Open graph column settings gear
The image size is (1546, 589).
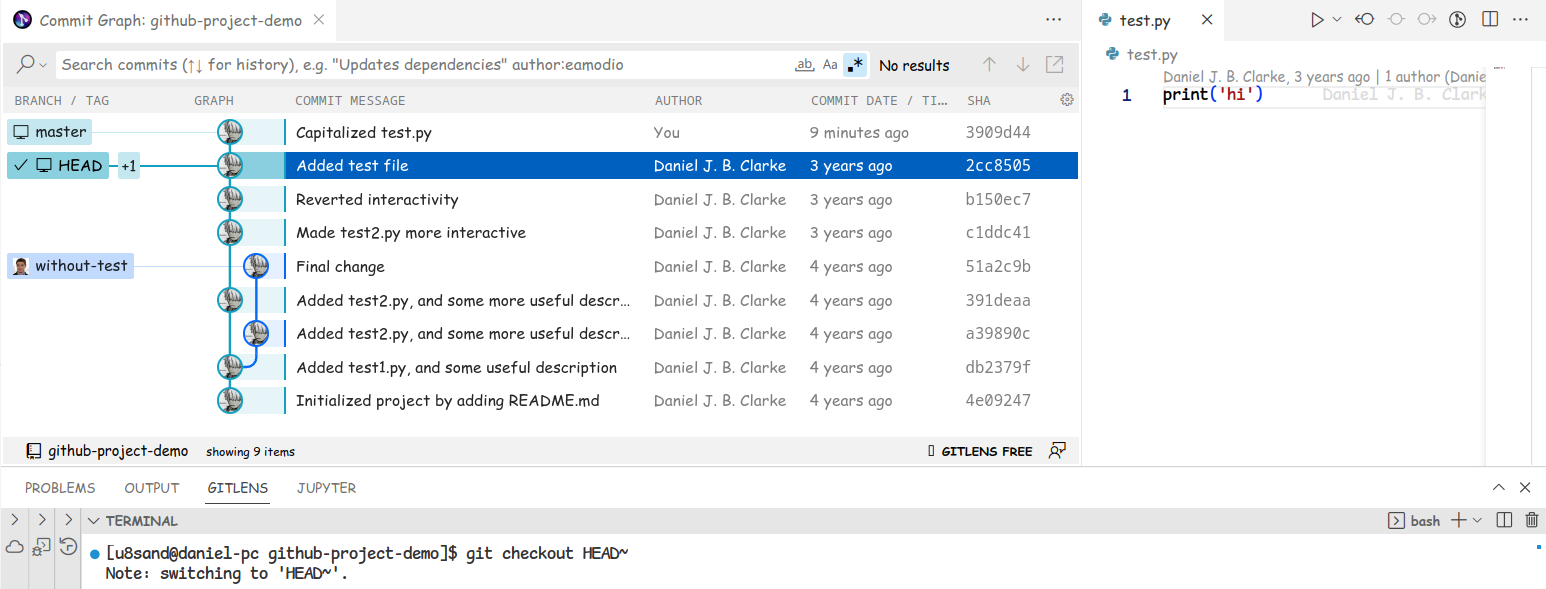pos(1066,100)
